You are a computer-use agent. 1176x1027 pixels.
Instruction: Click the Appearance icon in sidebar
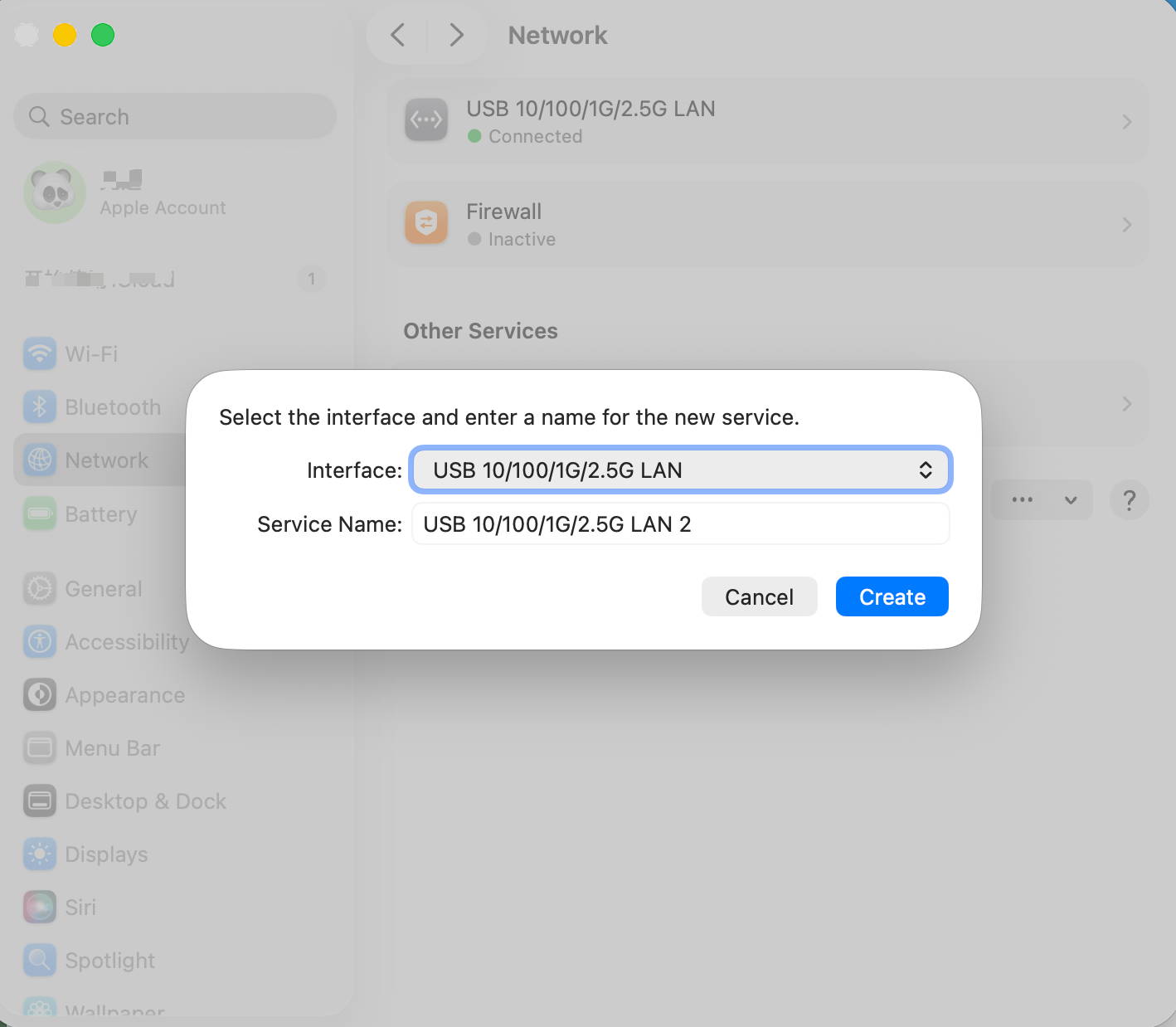tap(40, 694)
